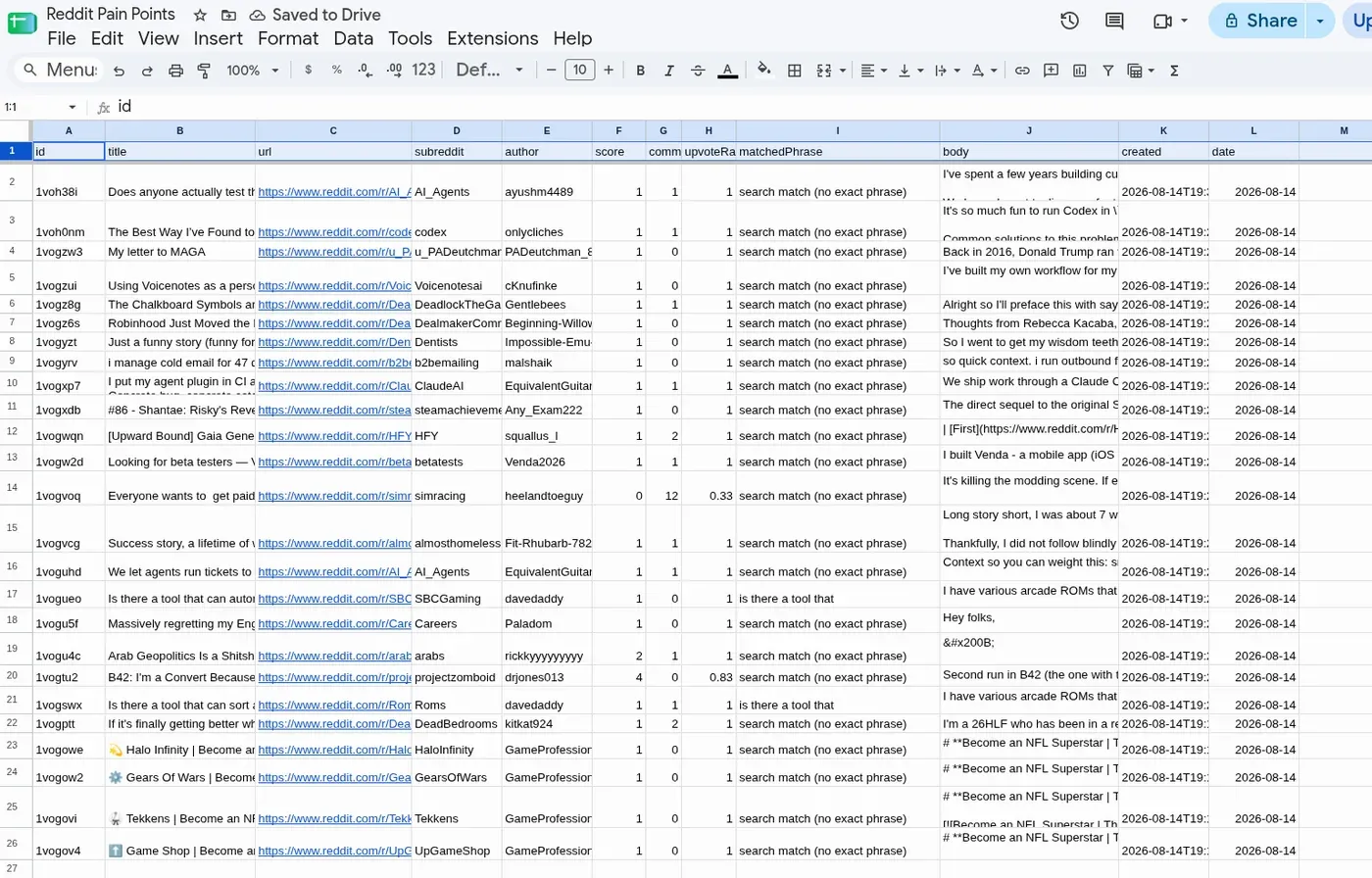The image size is (1372, 878).
Task: Open the URL link in row 1vogzw3
Action: point(333,252)
